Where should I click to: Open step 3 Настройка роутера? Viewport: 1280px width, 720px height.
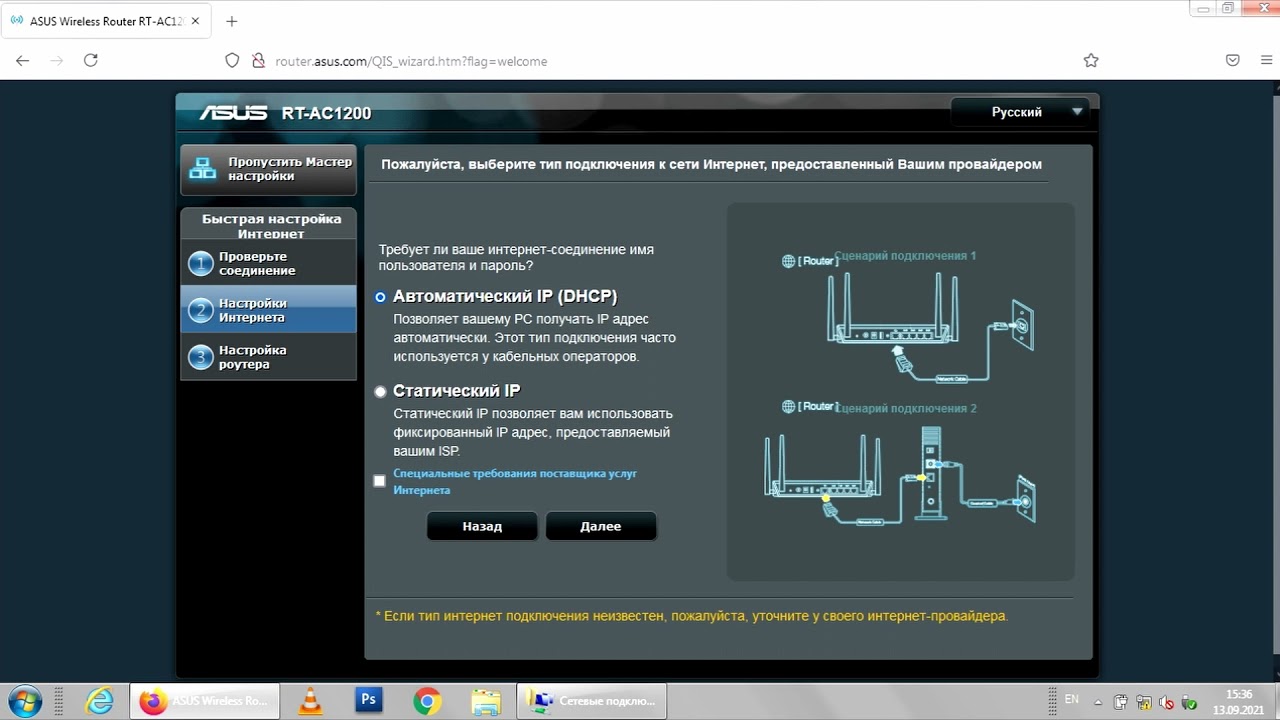coord(268,357)
